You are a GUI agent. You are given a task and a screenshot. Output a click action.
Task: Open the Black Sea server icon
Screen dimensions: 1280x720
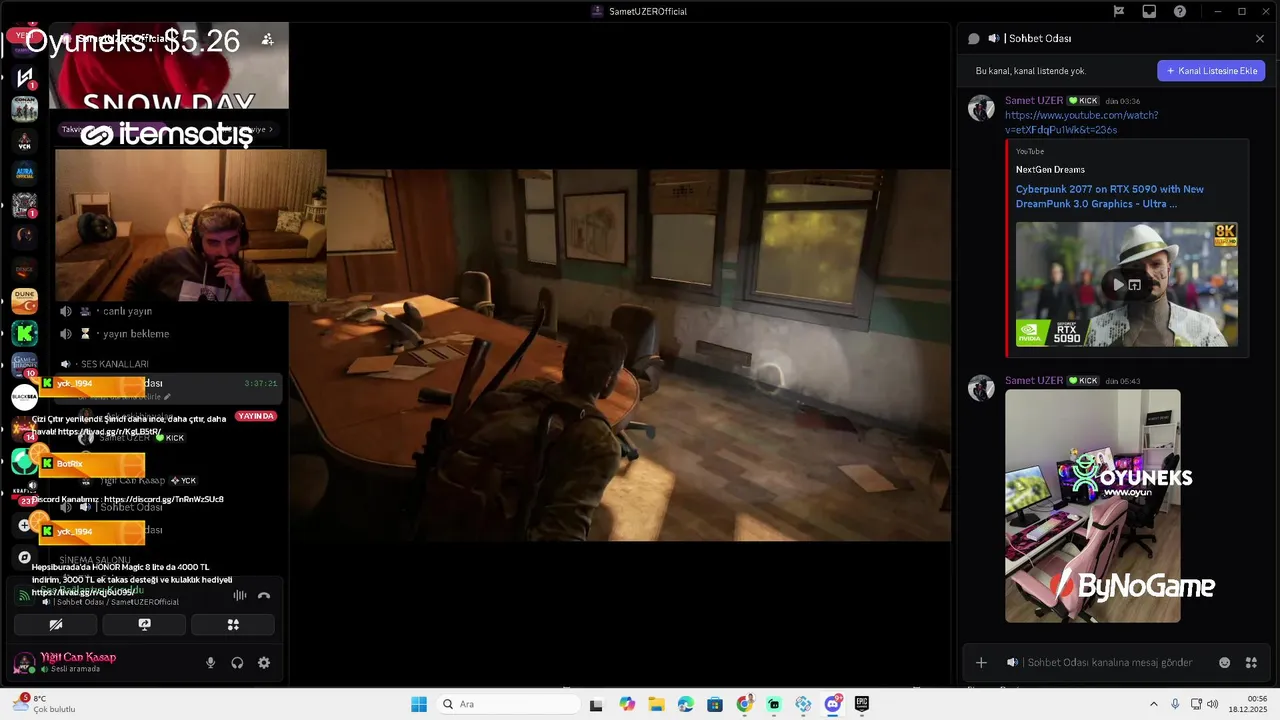point(24,397)
